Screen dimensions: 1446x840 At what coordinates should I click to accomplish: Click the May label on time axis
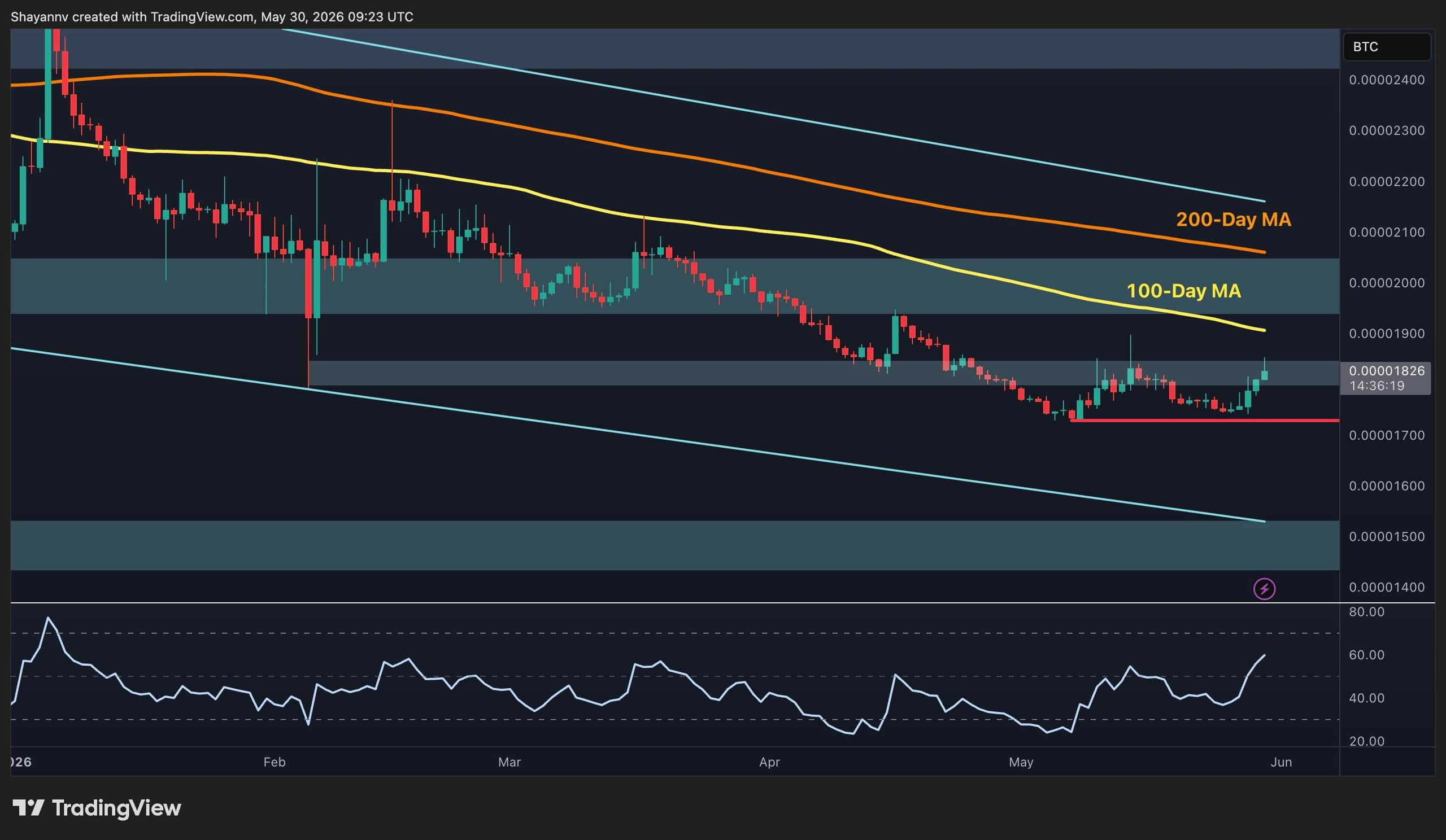(x=1021, y=762)
